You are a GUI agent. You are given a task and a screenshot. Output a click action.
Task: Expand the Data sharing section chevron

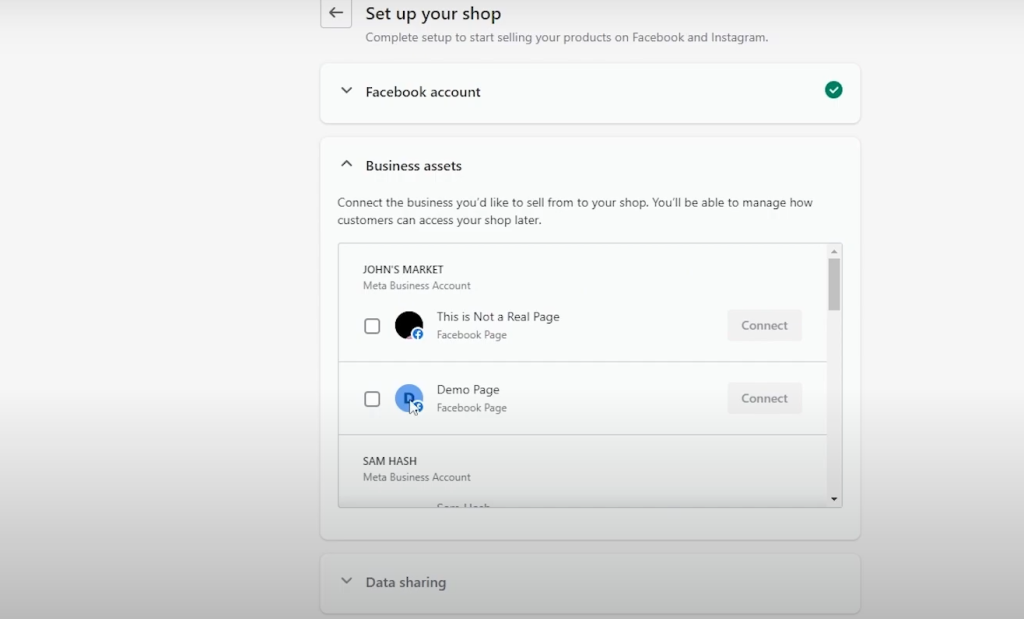[x=347, y=581]
